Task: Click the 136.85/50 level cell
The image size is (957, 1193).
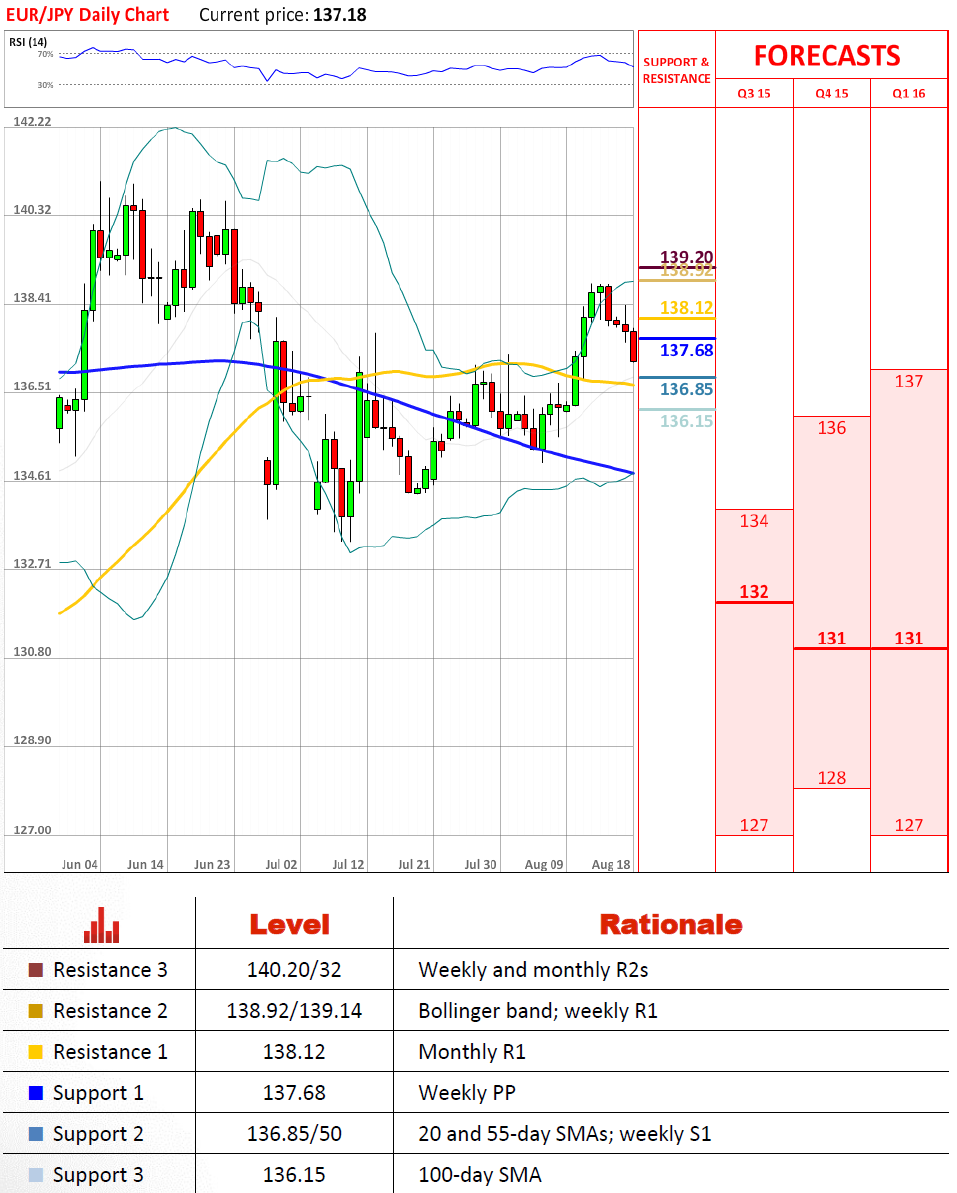Action: click(x=294, y=1134)
